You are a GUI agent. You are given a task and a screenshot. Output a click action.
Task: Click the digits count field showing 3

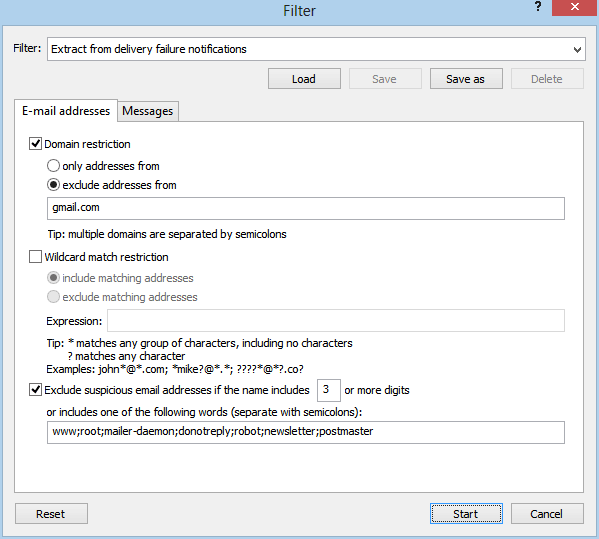(x=329, y=390)
